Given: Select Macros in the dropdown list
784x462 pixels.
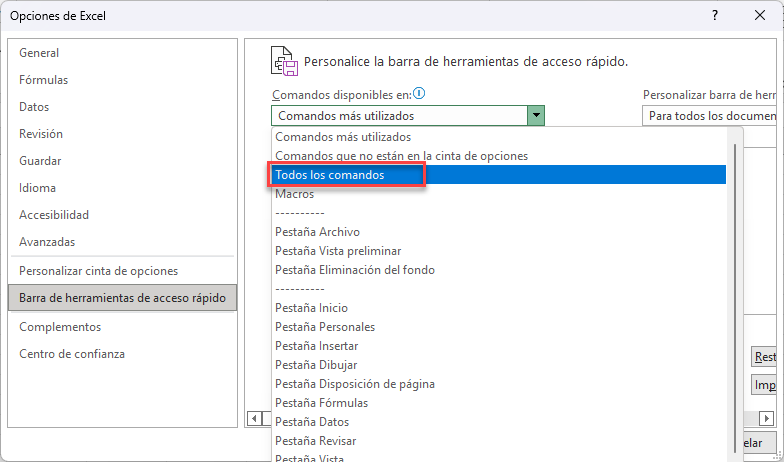Looking at the screenshot, I should [500, 194].
